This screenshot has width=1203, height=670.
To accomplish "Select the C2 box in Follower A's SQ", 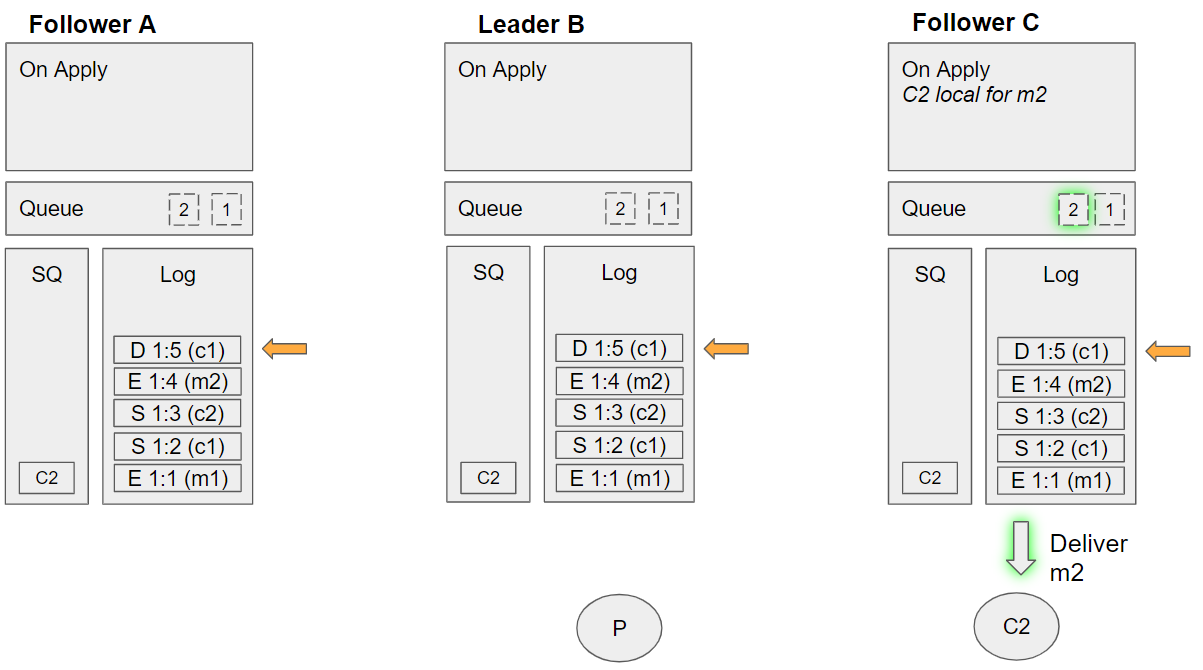I will pyautogui.click(x=47, y=478).
